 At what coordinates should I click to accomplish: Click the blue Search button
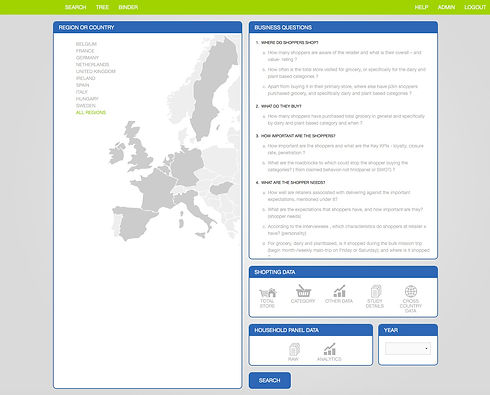point(270,380)
